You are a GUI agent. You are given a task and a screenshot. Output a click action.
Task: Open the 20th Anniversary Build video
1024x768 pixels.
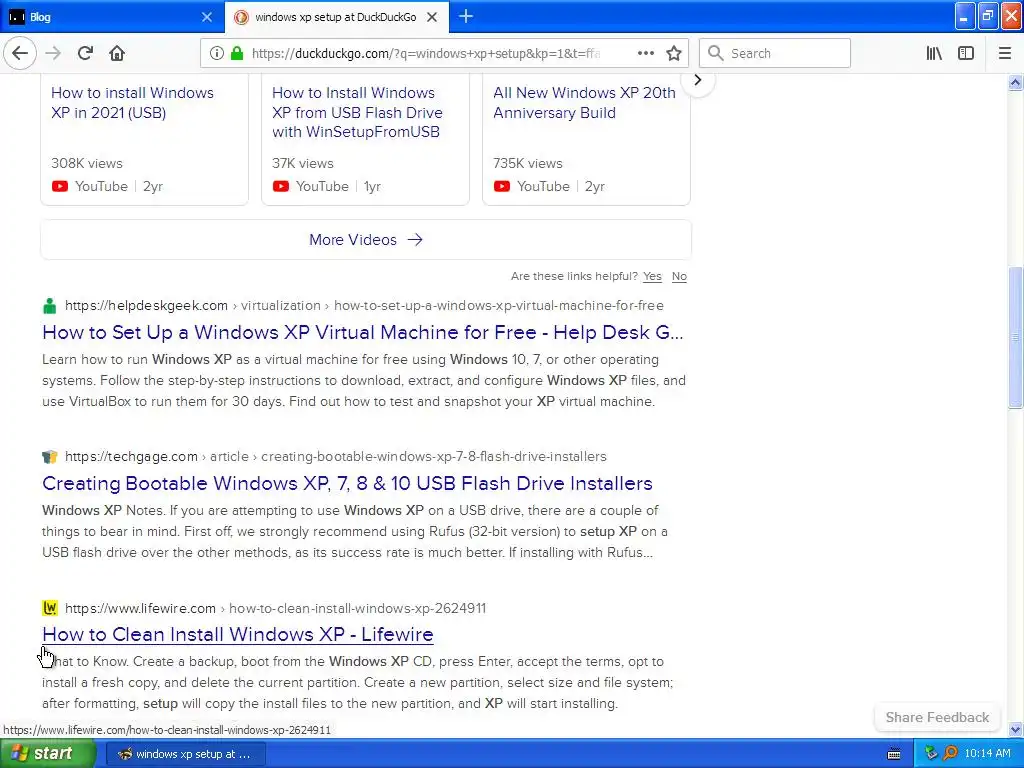click(584, 103)
